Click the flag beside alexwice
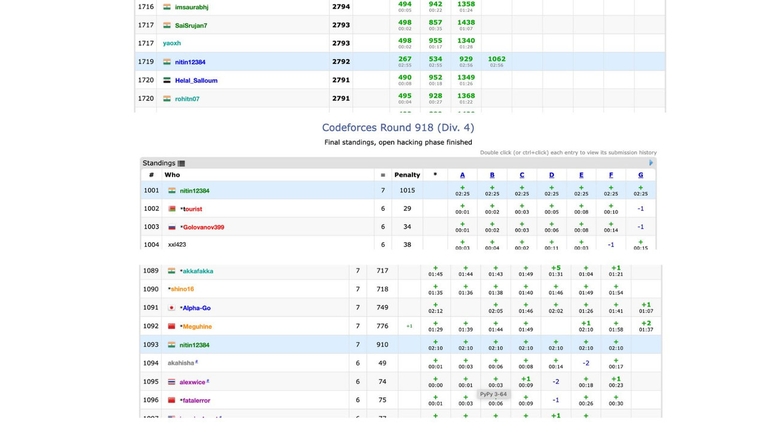 pyautogui.click(x=171, y=382)
